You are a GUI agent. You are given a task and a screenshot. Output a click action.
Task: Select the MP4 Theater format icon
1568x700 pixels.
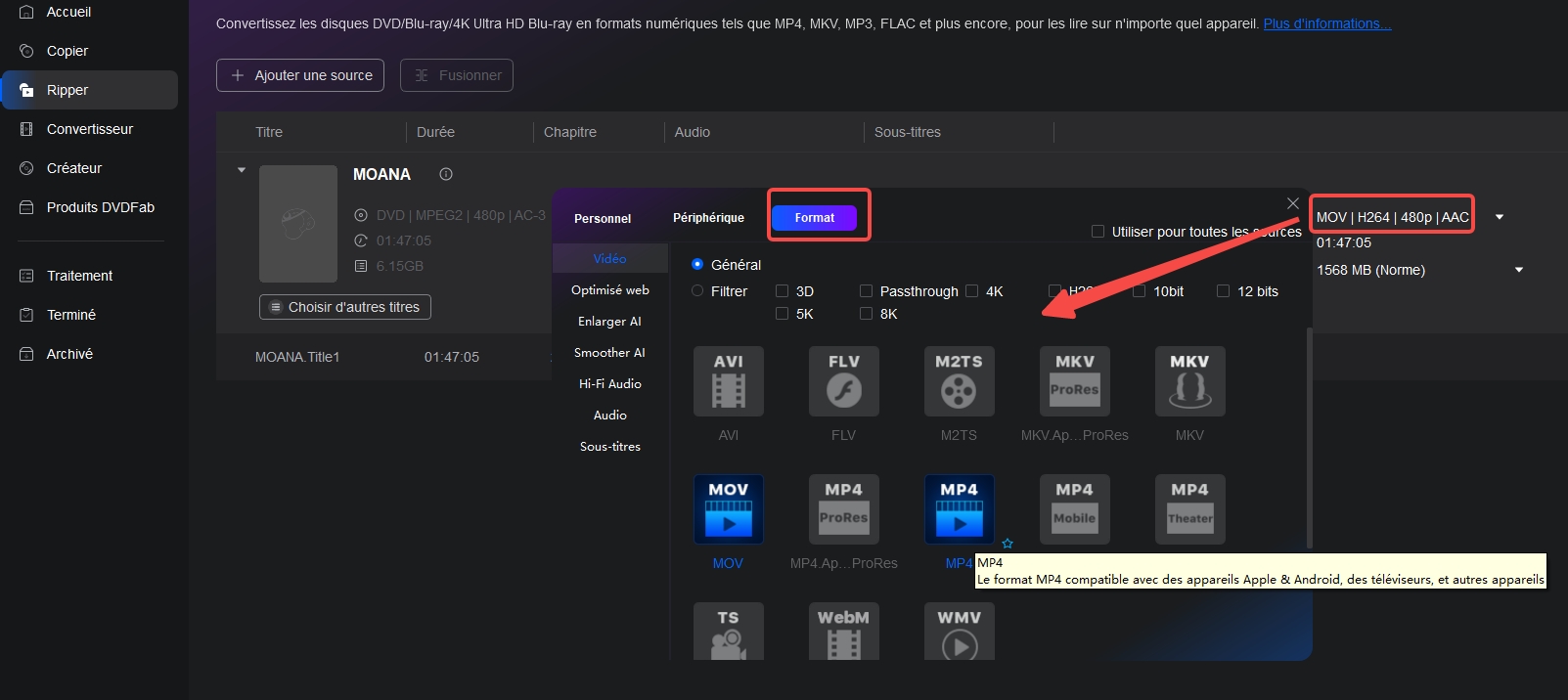(x=1190, y=509)
